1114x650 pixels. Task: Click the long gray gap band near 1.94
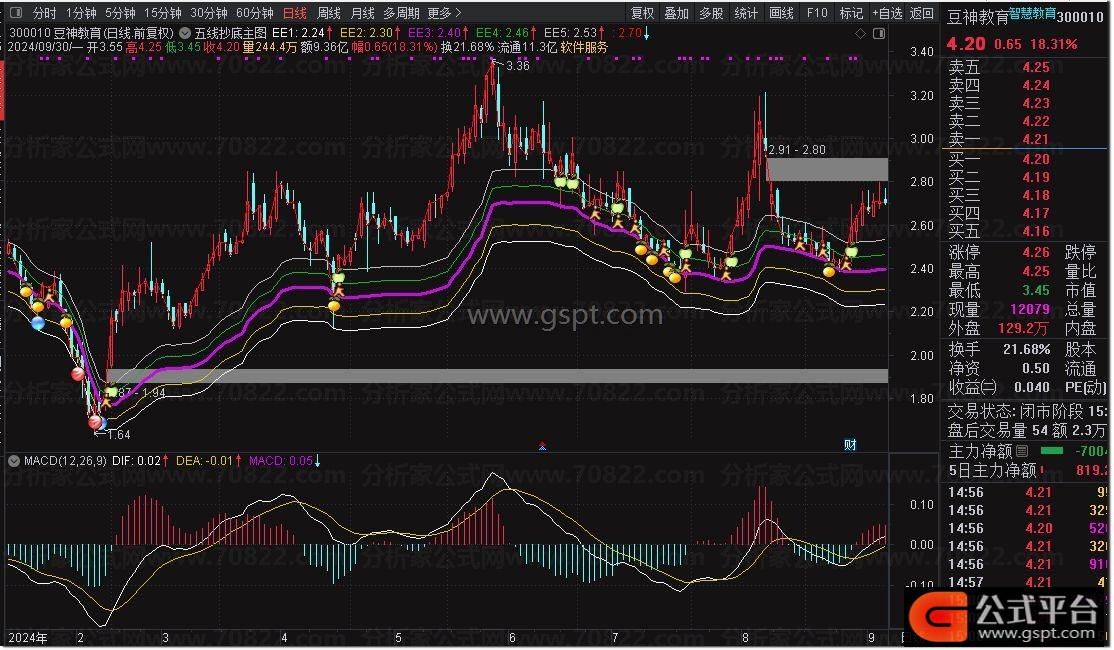tap(497, 376)
